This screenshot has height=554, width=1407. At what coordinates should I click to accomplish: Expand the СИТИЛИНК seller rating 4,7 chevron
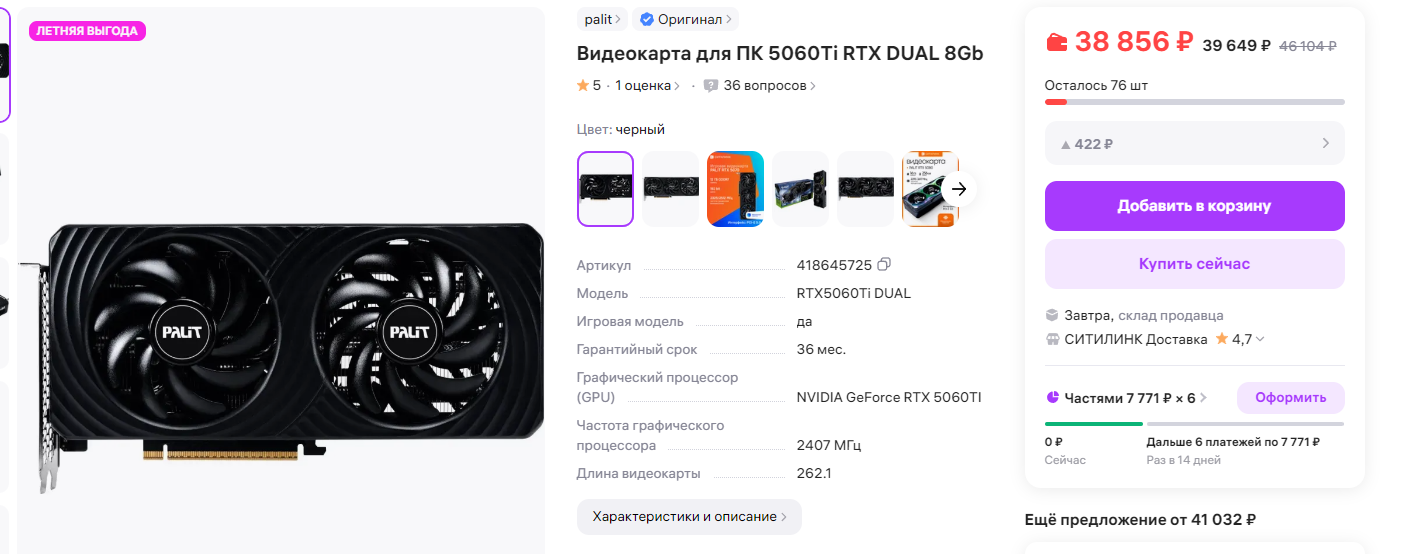tap(1260, 339)
